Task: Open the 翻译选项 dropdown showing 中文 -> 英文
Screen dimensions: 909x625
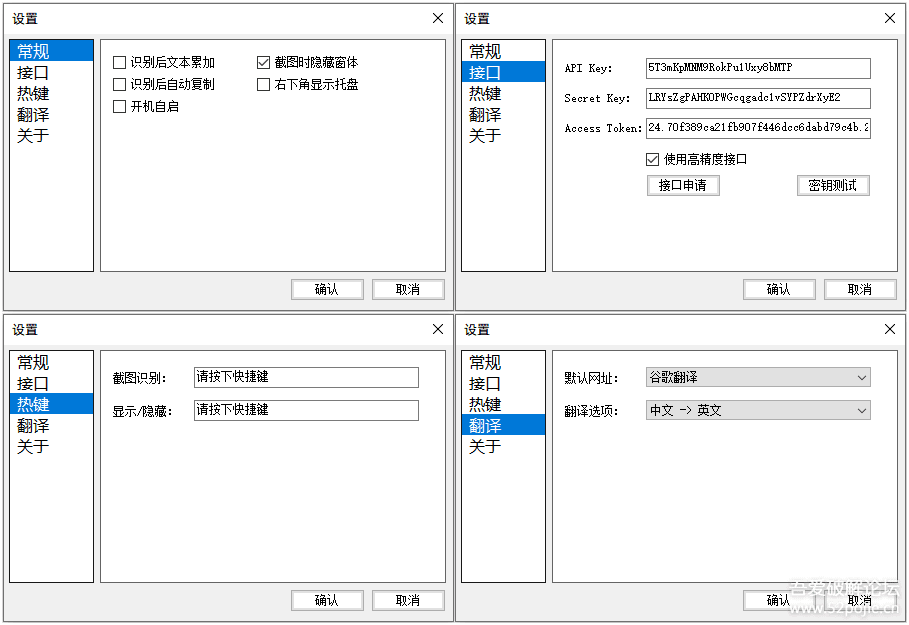Action: [758, 410]
